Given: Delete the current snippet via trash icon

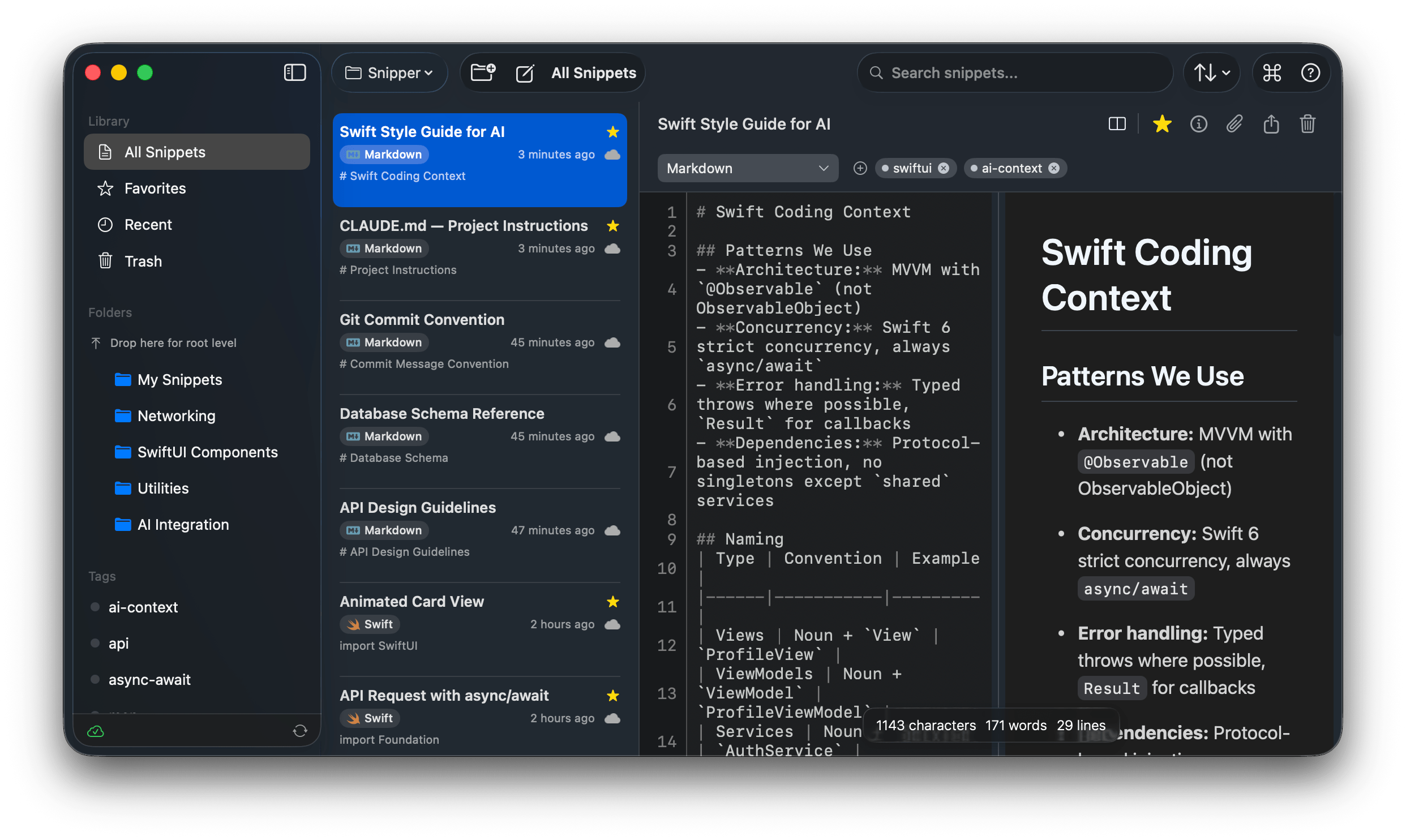Looking at the screenshot, I should pyautogui.click(x=1308, y=124).
